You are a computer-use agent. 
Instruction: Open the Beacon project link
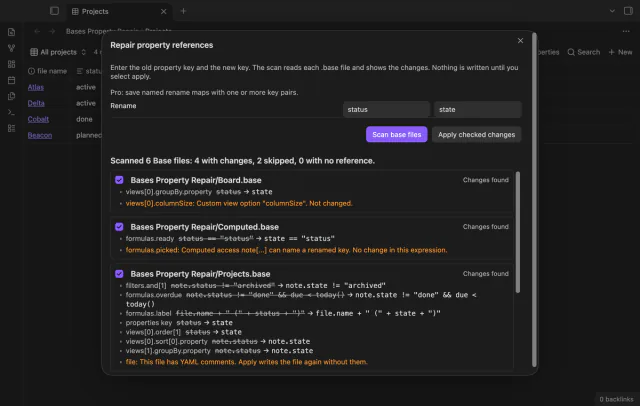(40, 135)
